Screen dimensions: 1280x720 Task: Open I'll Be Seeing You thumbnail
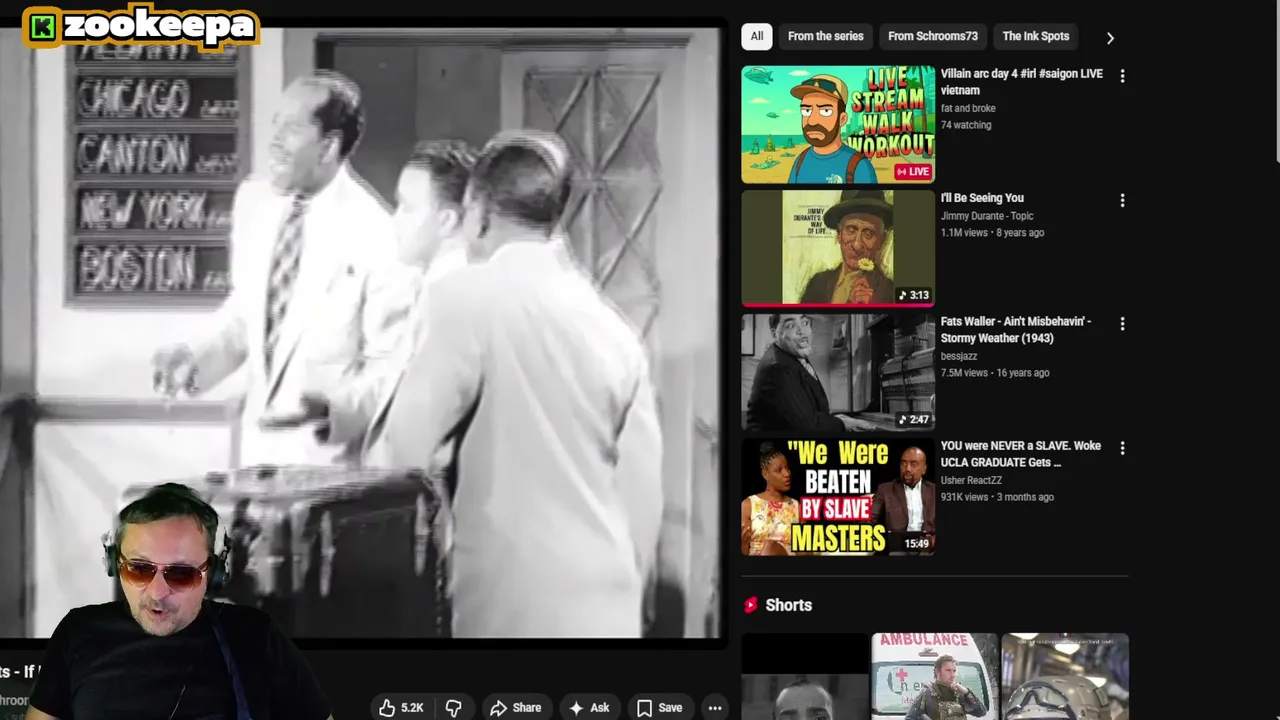[x=838, y=248]
